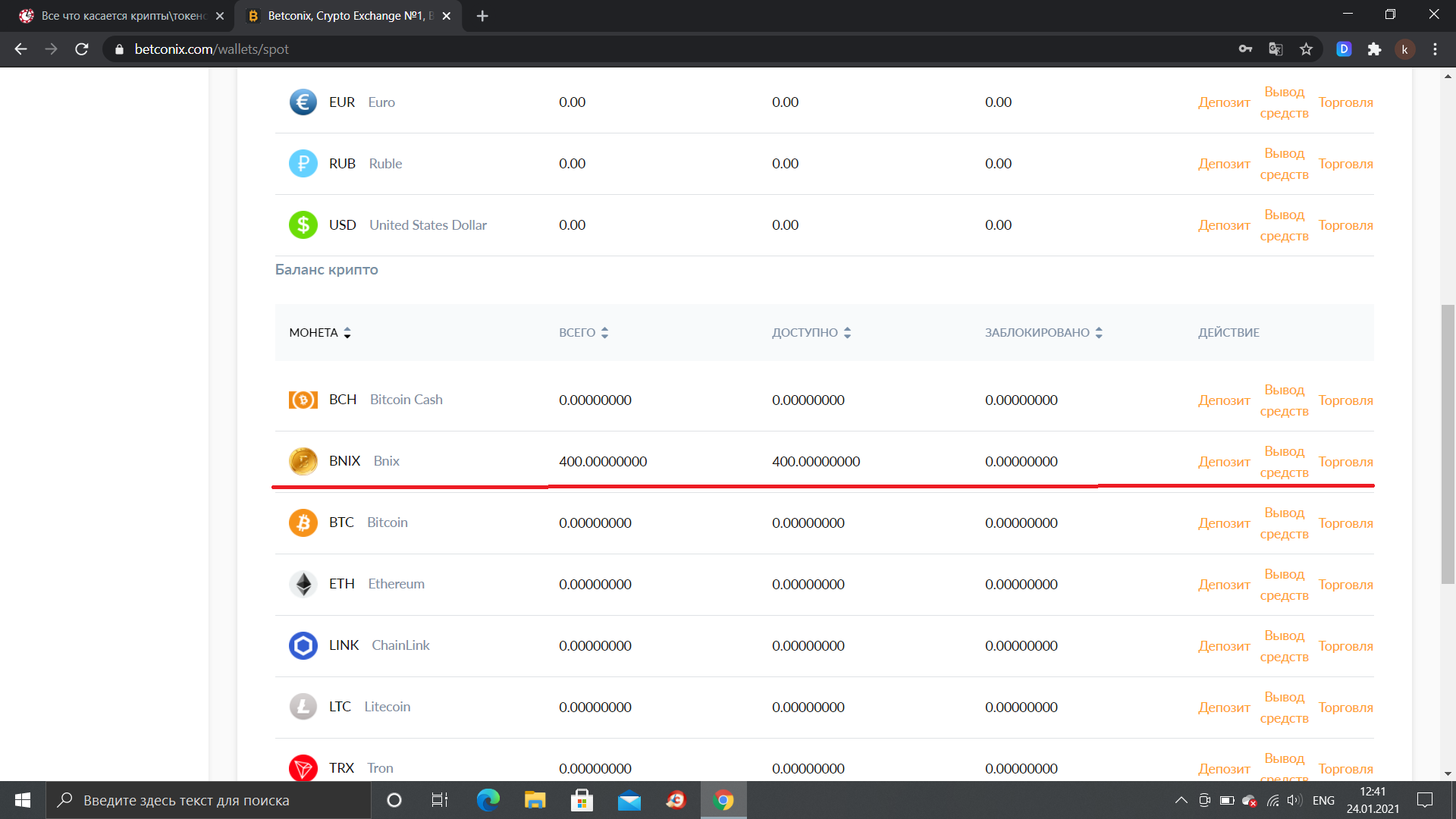Click the LTC Litecoin grey icon
Image resolution: width=1456 pixels, height=819 pixels.
coord(303,707)
